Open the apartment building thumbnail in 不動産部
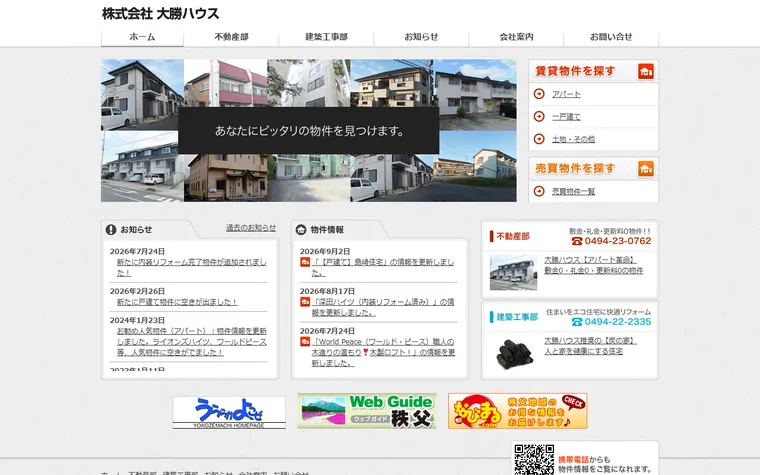 coord(513,273)
